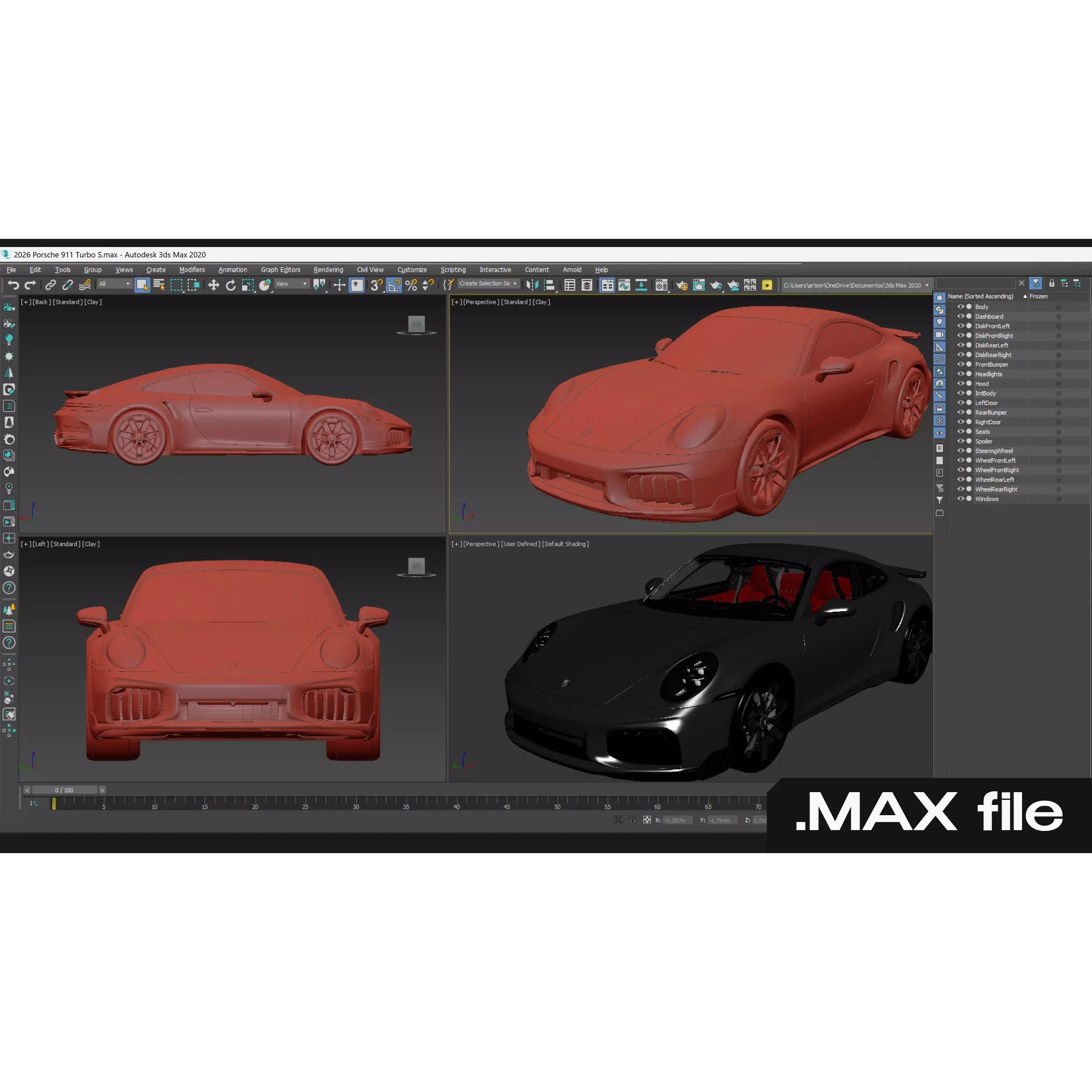Image resolution: width=1092 pixels, height=1092 pixels.
Task: Click the Undo arrow icon
Action: 14,285
